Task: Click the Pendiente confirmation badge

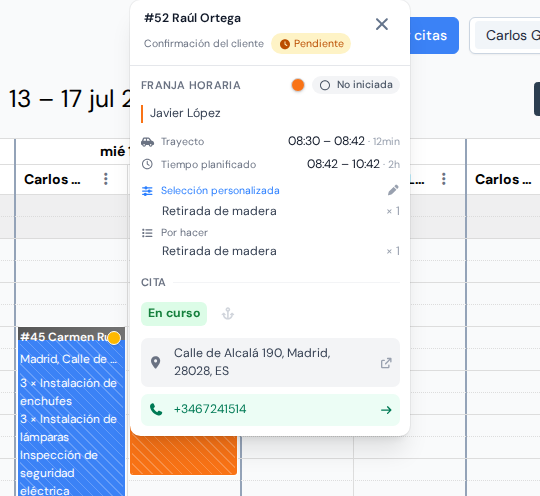Action: pos(311,44)
